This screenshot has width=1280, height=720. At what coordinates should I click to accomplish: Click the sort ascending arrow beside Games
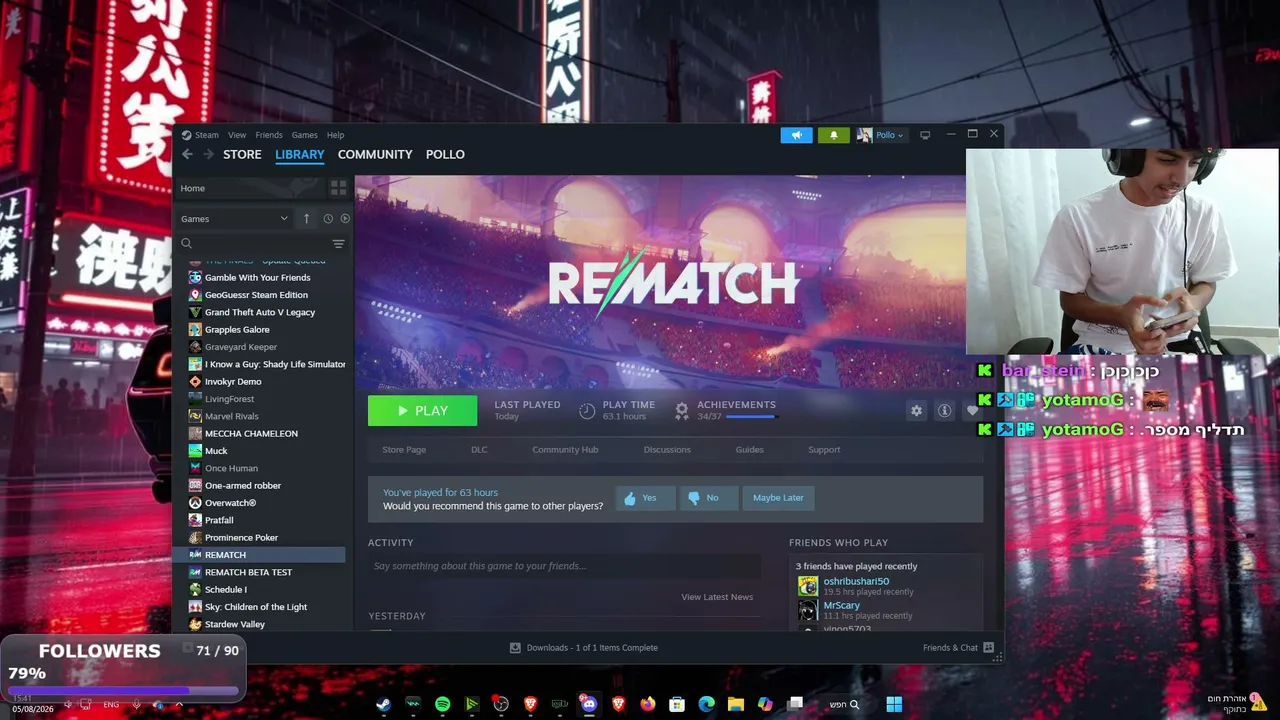[307, 219]
